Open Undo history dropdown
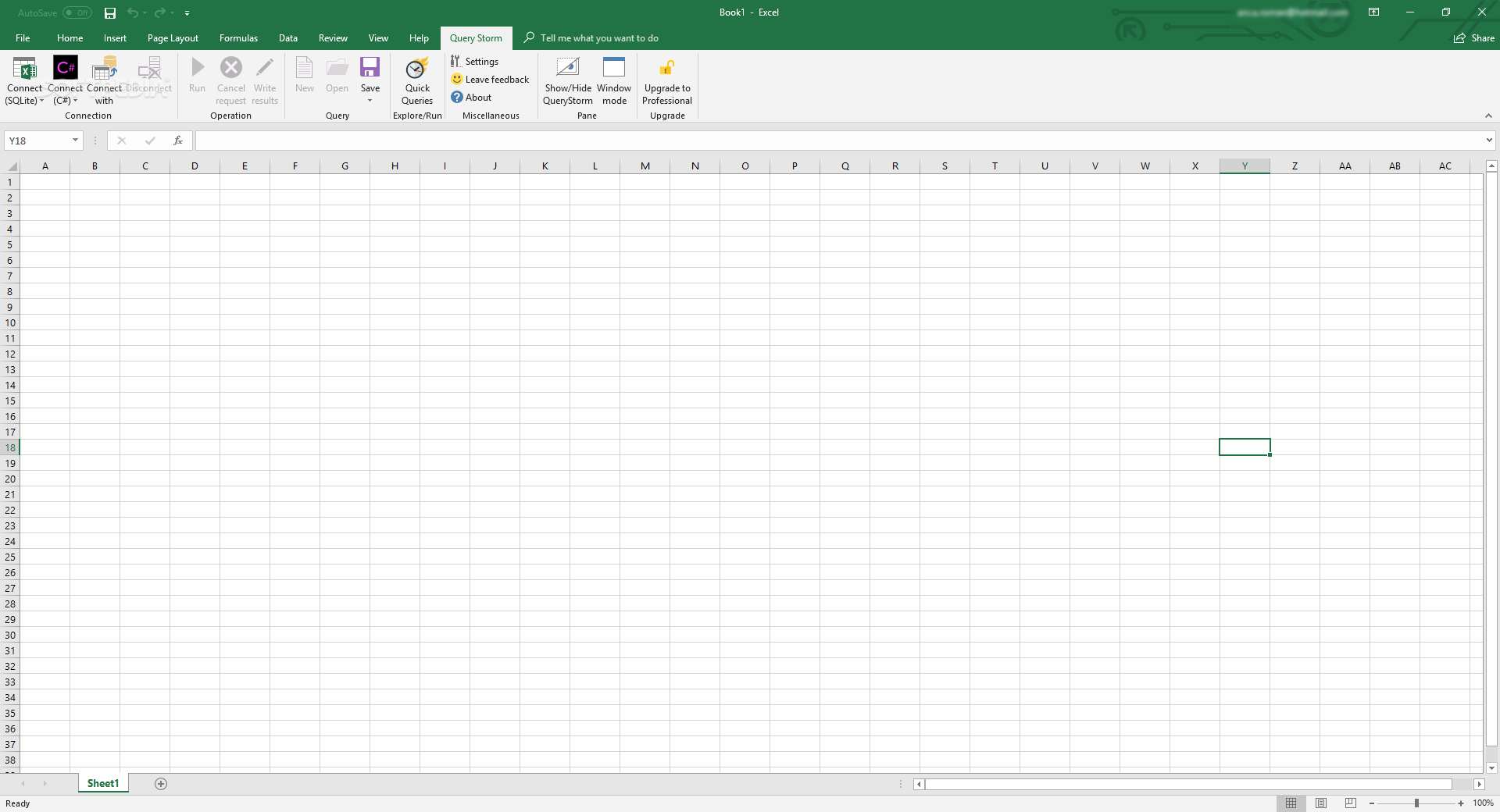Image resolution: width=1500 pixels, height=812 pixels. pos(145,13)
